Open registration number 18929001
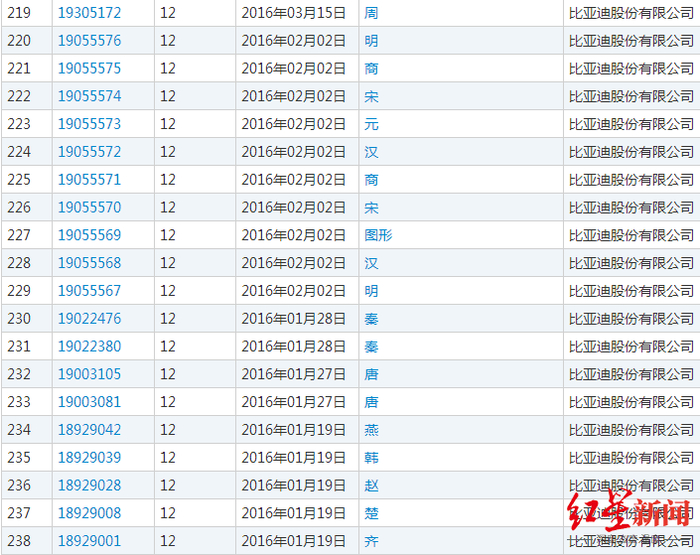 89,541
